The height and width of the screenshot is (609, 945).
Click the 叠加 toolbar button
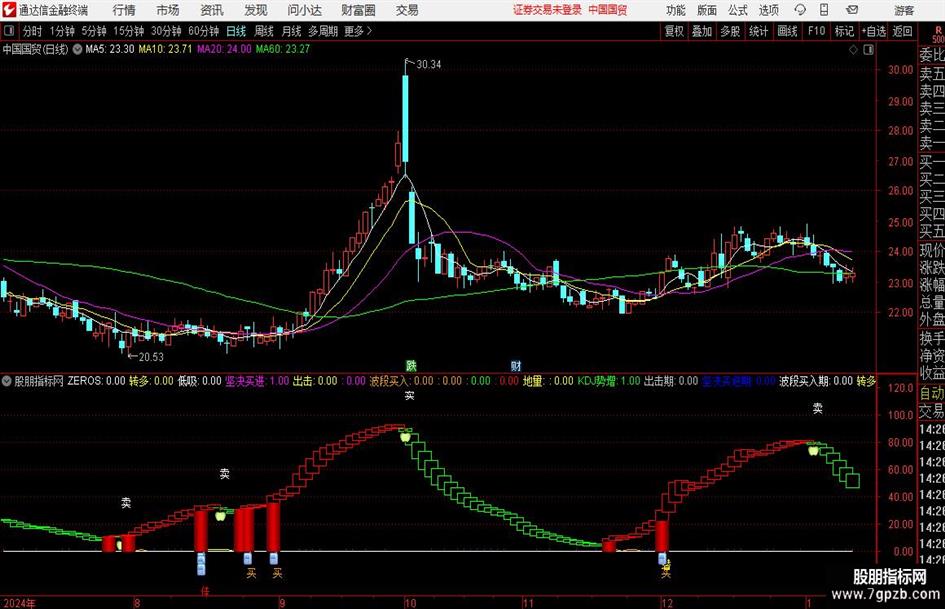pyautogui.click(x=702, y=31)
